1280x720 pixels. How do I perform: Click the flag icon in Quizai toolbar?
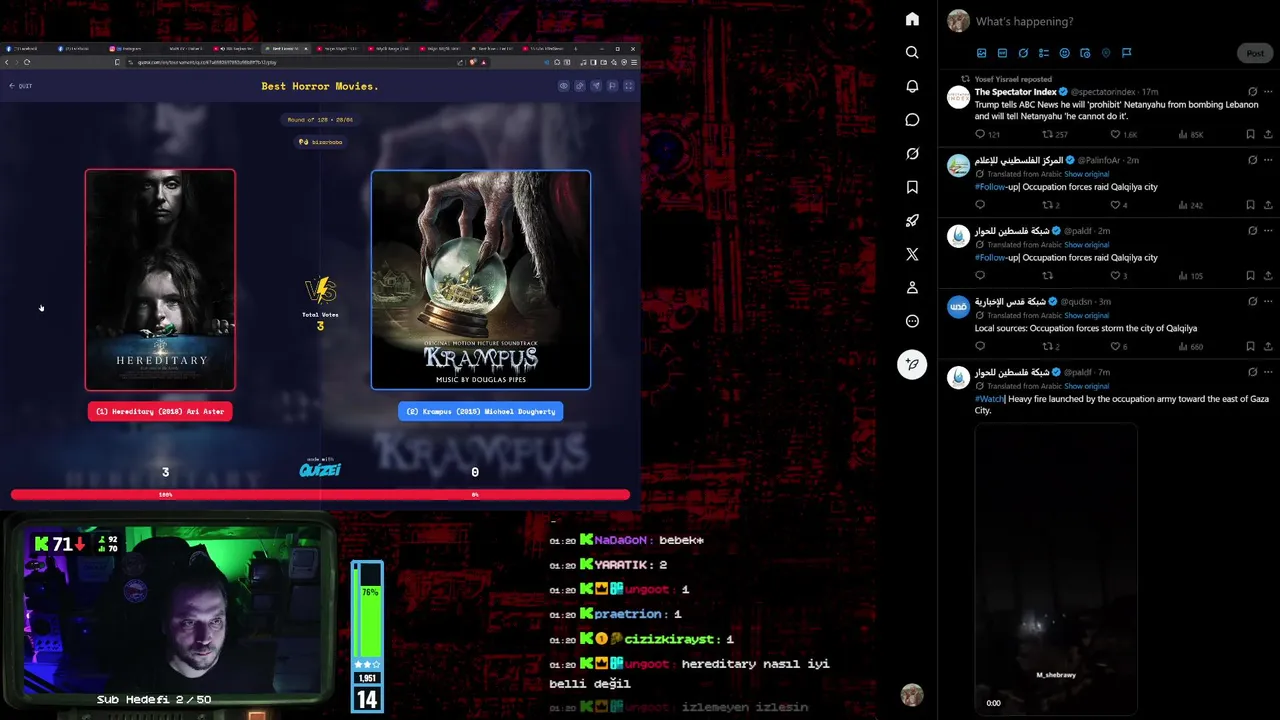point(612,86)
